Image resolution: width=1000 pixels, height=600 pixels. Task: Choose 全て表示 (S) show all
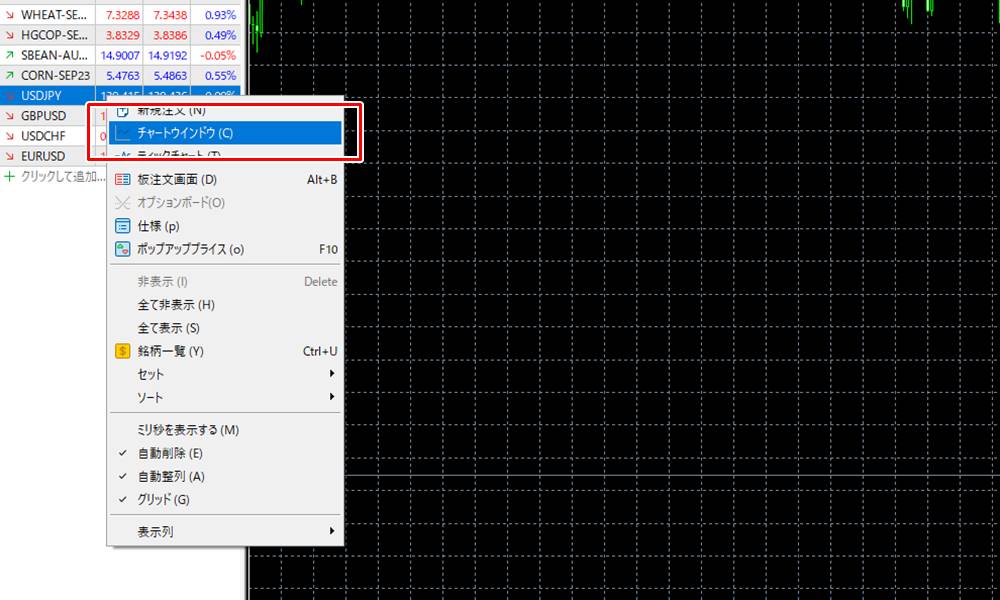click(169, 328)
